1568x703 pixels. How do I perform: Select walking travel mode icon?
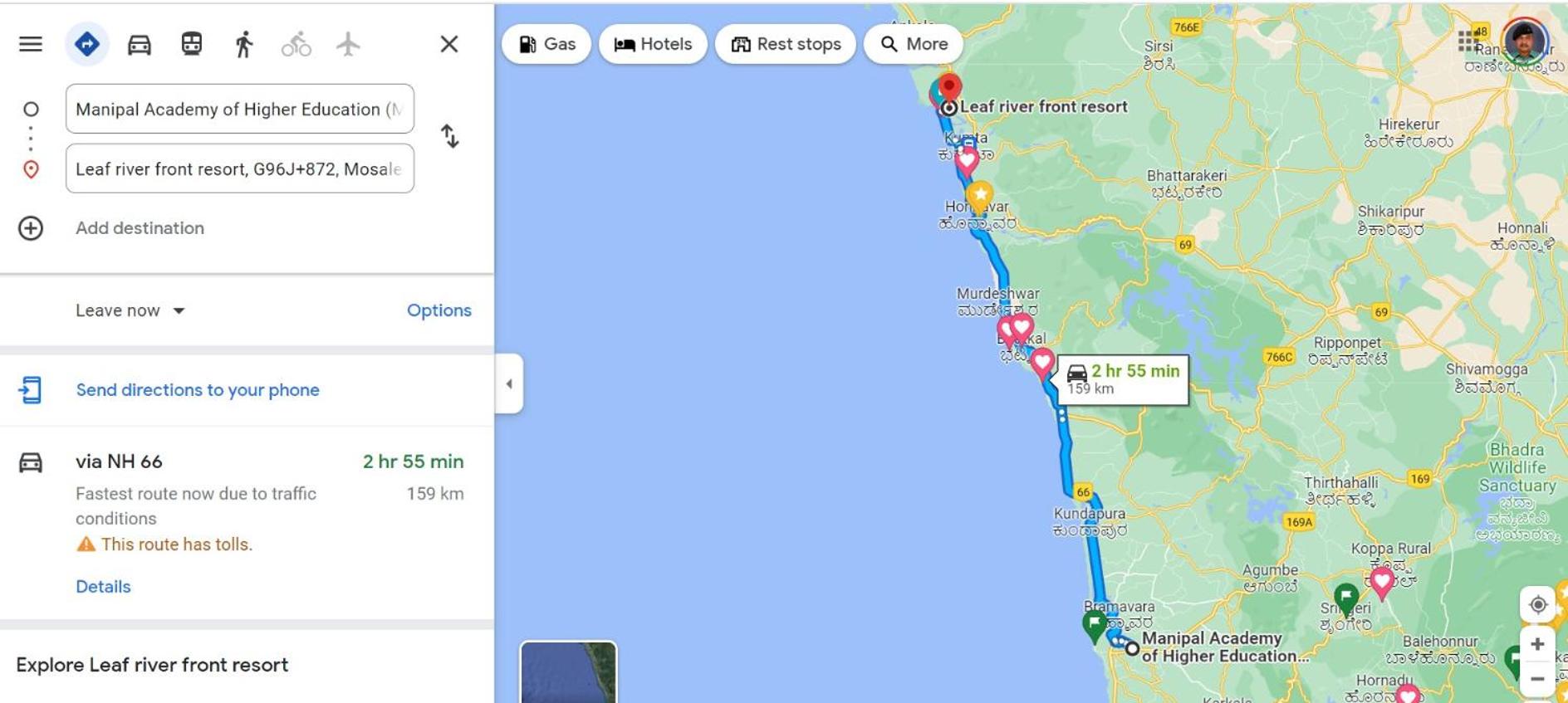(x=243, y=44)
